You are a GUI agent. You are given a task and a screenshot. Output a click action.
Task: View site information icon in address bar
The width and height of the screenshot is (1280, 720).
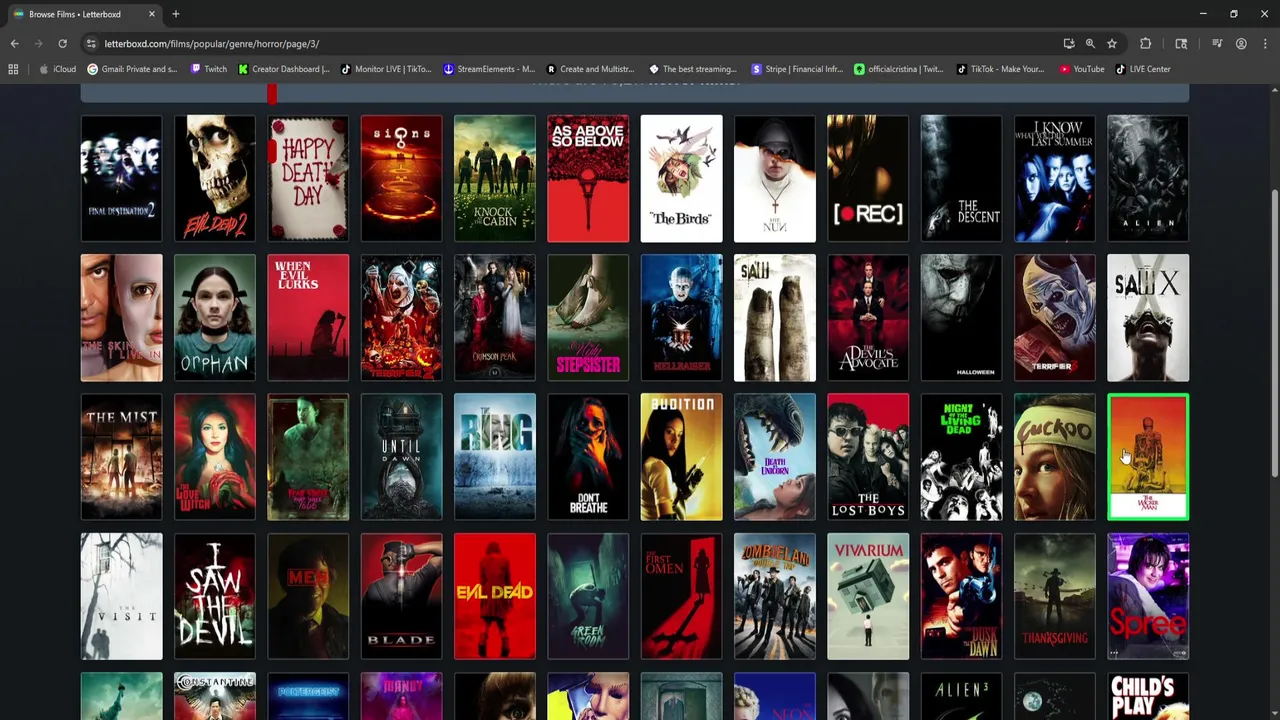pyautogui.click(x=91, y=44)
